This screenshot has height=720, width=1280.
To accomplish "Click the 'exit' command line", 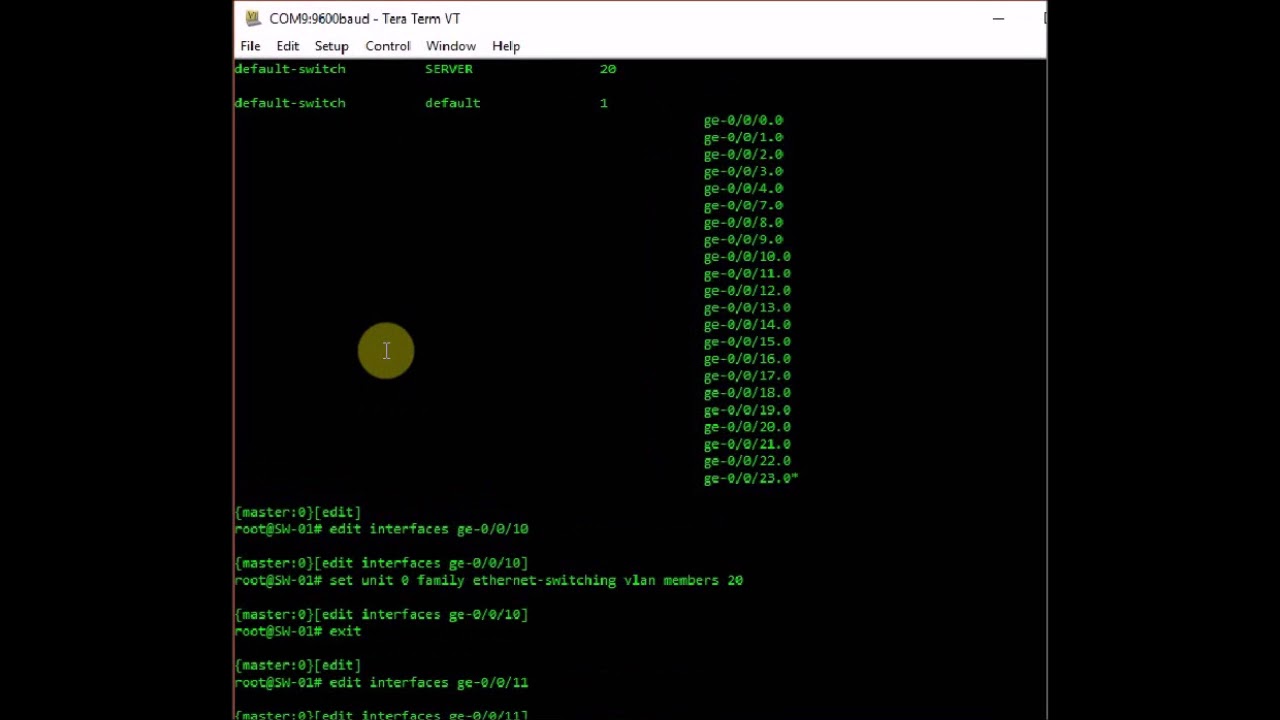I will [x=345, y=631].
